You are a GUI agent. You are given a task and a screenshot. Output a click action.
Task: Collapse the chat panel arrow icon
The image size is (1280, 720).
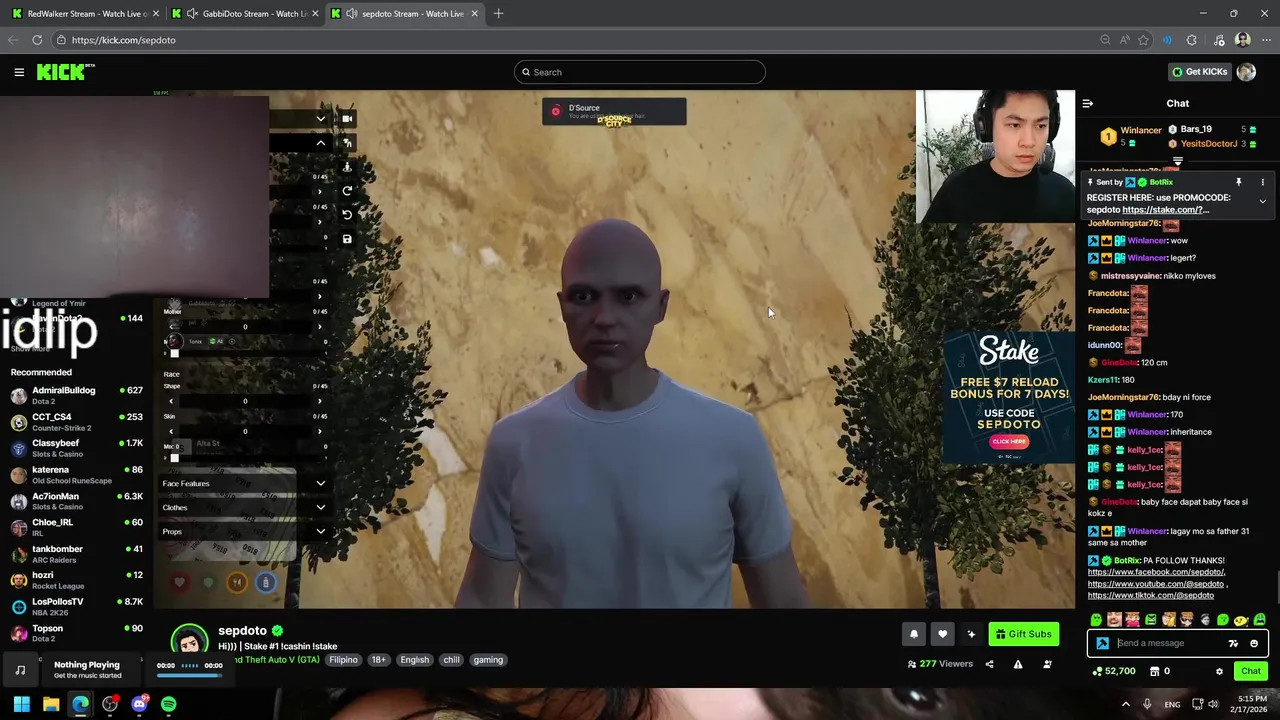coord(1088,103)
